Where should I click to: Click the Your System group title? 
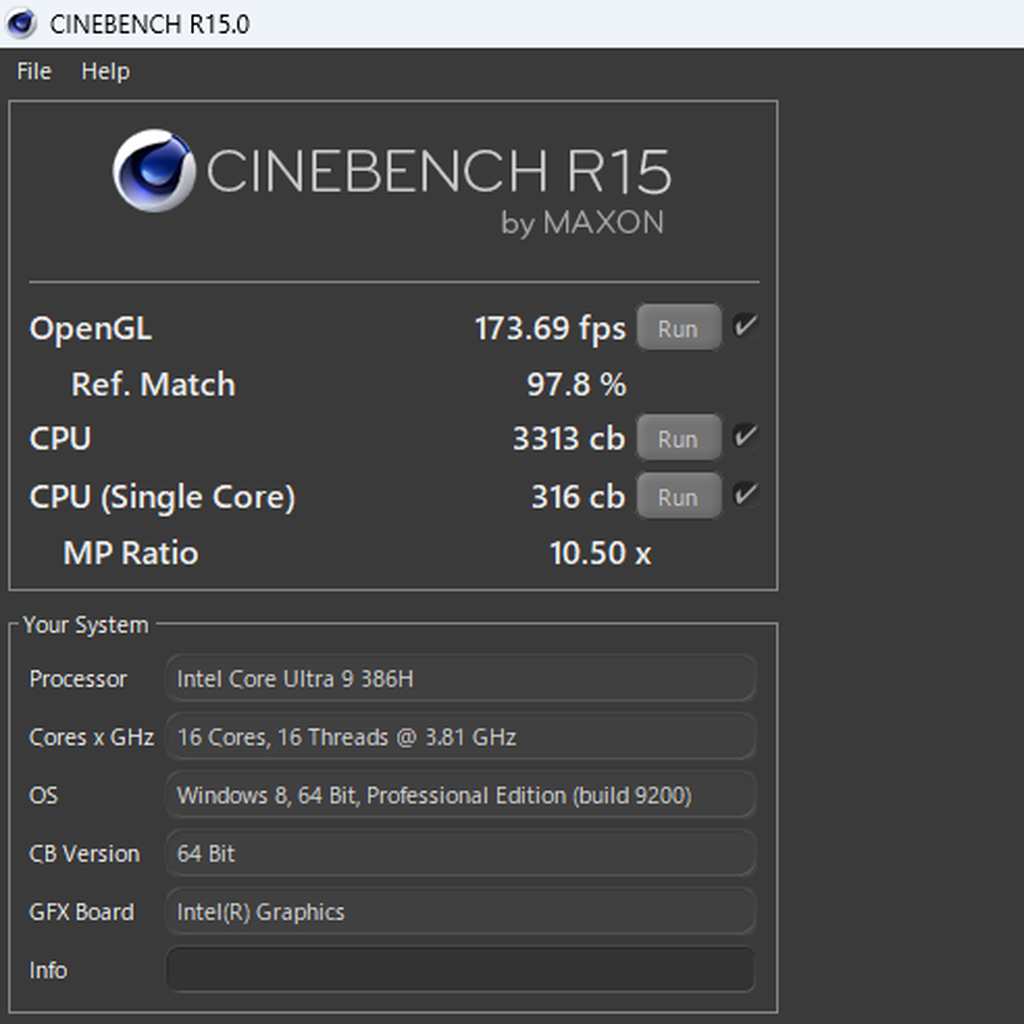pos(86,625)
